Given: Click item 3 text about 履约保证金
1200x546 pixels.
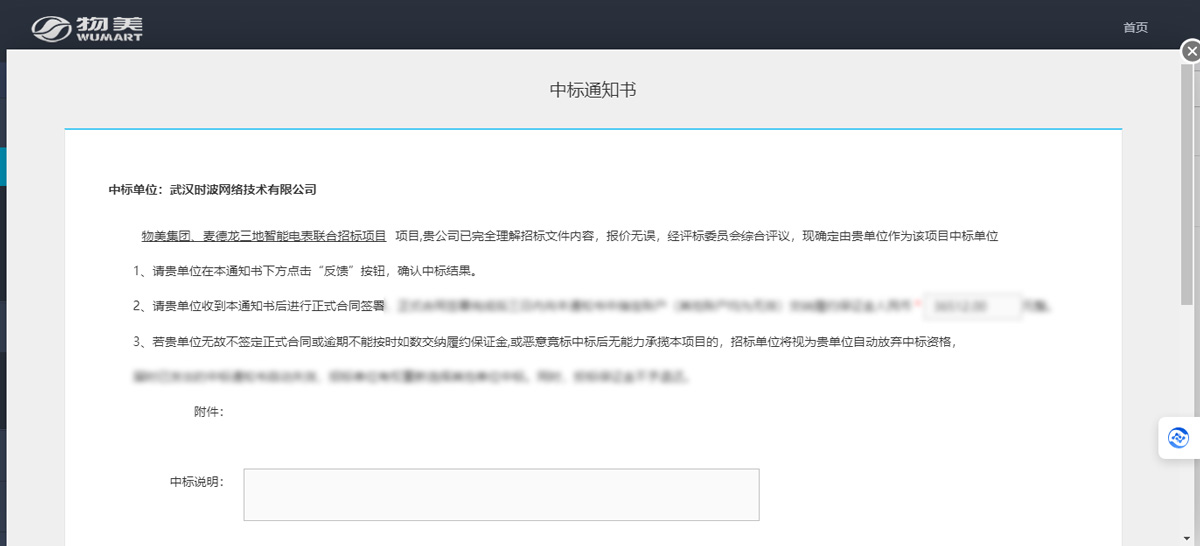Looking at the screenshot, I should (x=545, y=341).
